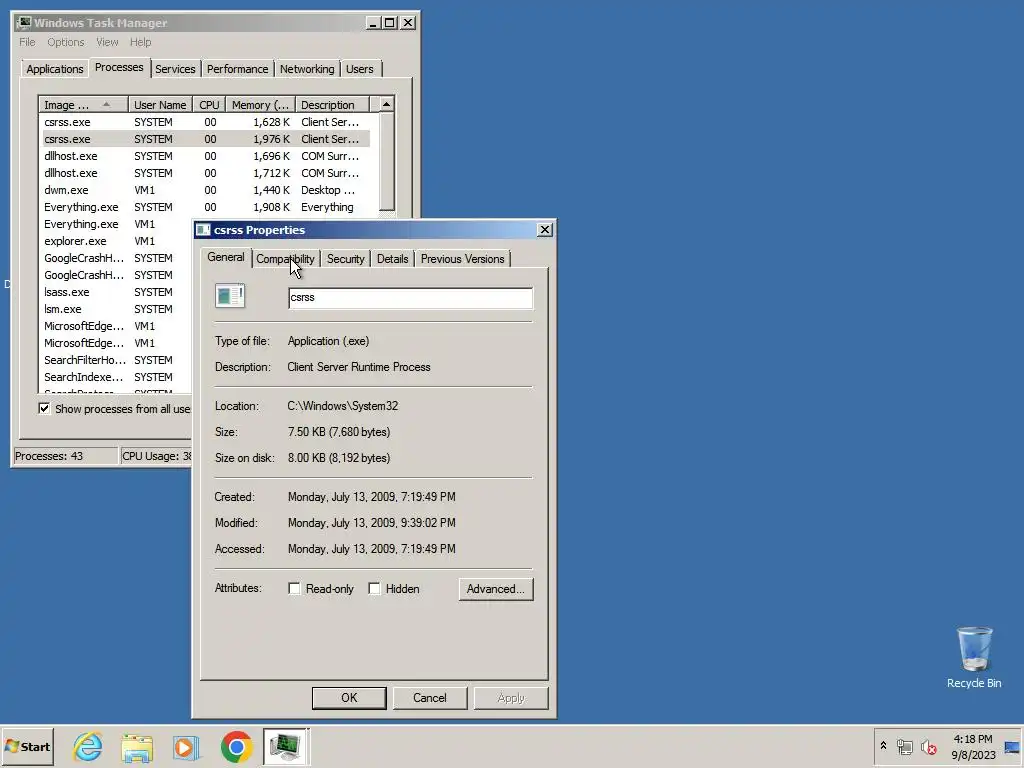Select the lsass.exe process row
Image resolution: width=1024 pixels, height=768 pixels.
pyautogui.click(x=116, y=292)
